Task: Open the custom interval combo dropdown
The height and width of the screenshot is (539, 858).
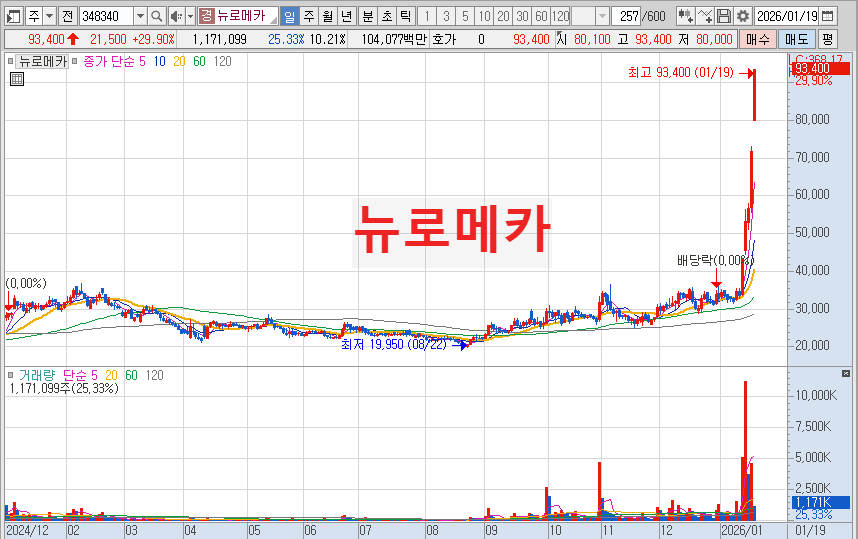Action: (x=602, y=16)
